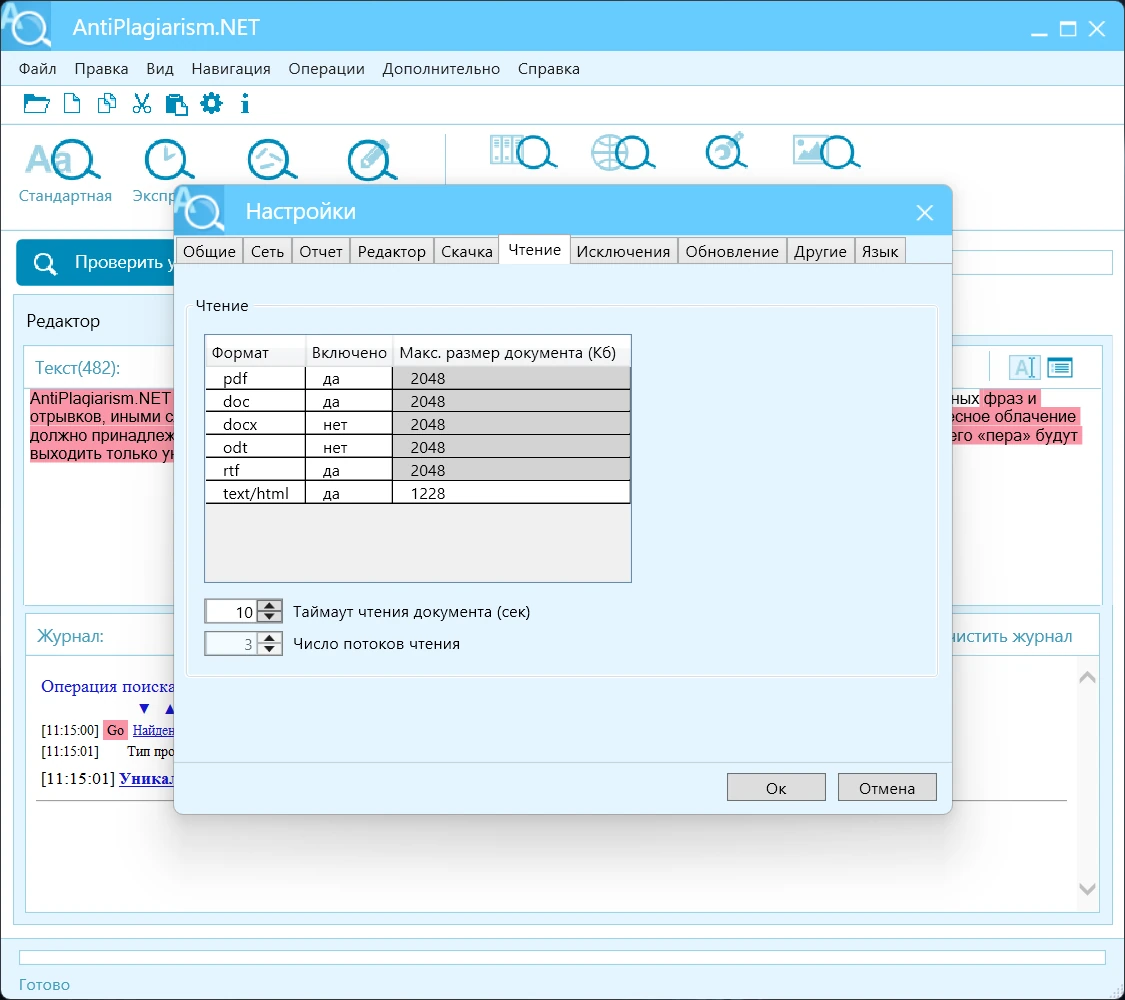Screen dimensions: 1125x1000
Task: Switch to the Обновление tab
Action: click(x=732, y=251)
